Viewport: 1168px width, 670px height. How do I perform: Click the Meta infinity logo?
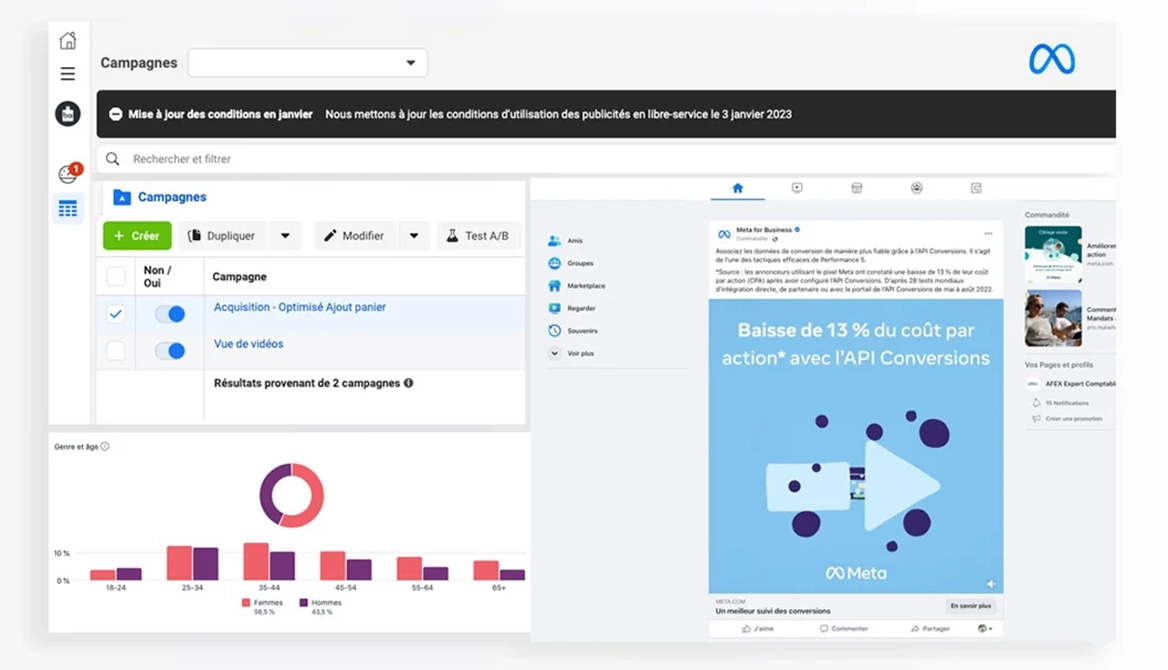point(1052,59)
